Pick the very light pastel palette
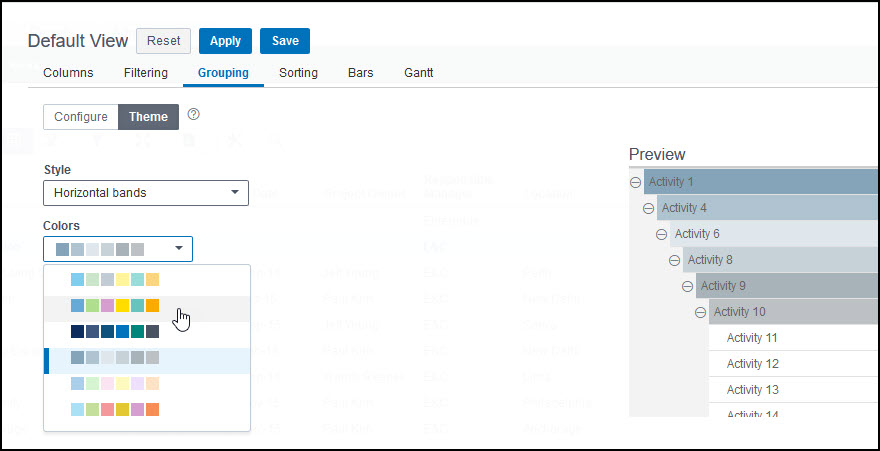Viewport: 880px width, 451px height. point(147,384)
